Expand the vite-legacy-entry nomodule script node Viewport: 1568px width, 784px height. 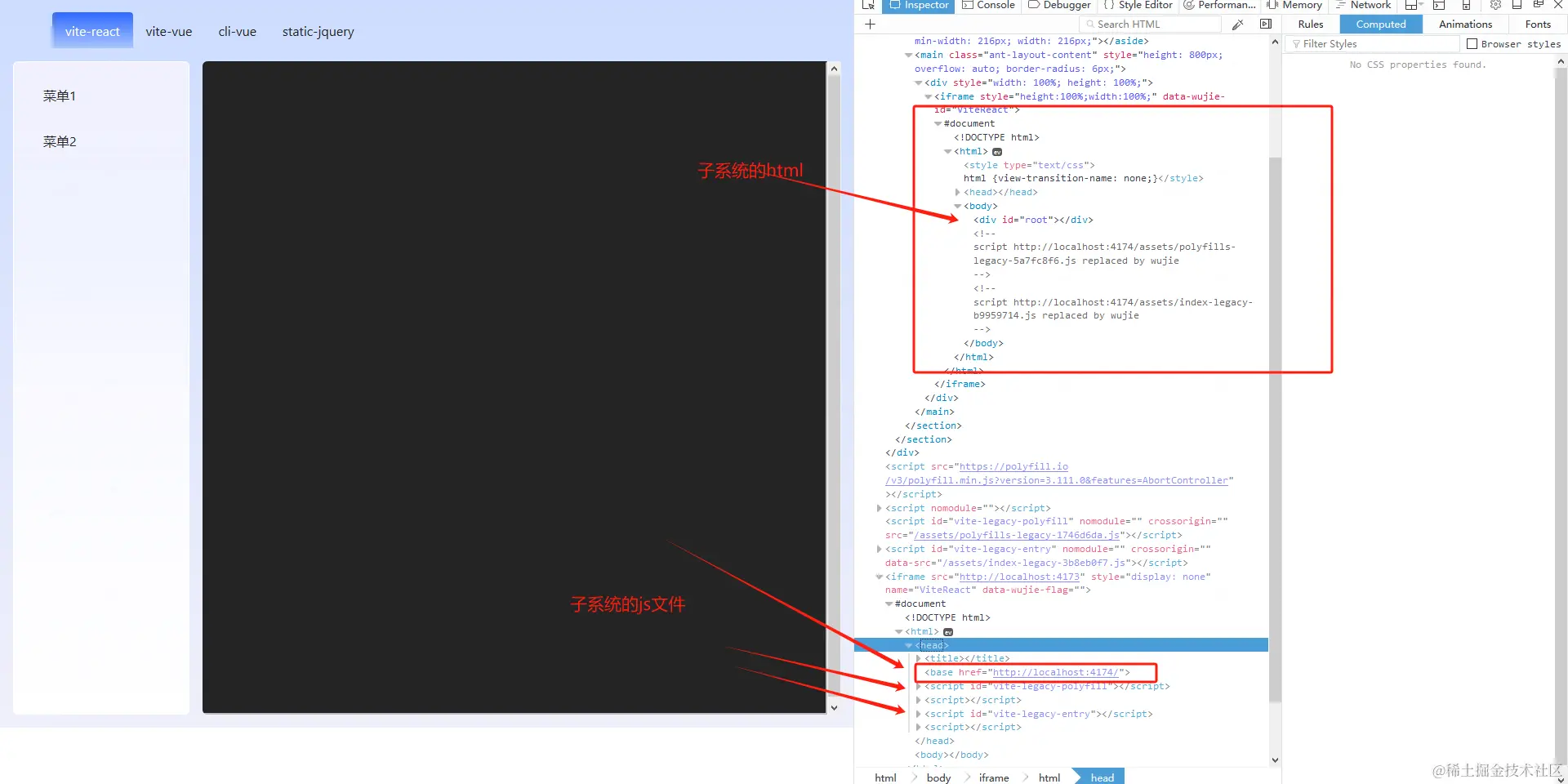[x=879, y=550]
